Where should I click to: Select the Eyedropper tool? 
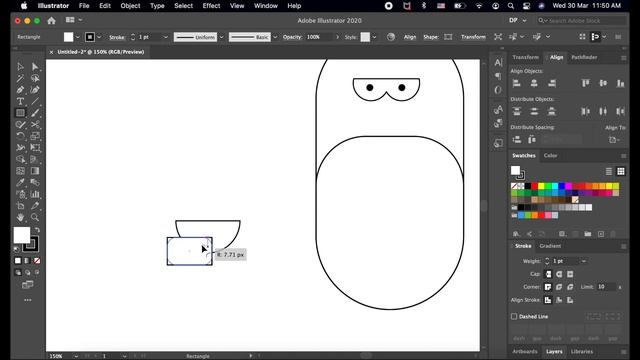tap(20, 182)
